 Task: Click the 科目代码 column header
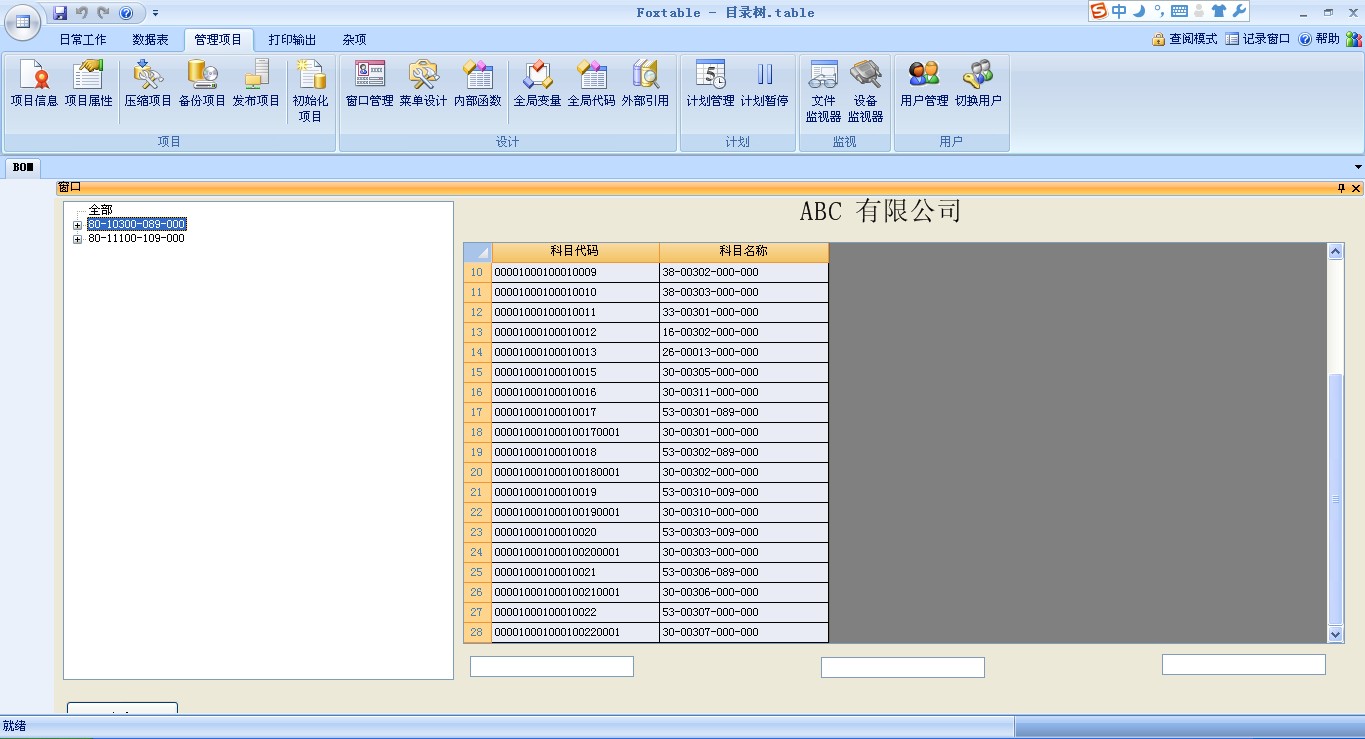(x=575, y=251)
